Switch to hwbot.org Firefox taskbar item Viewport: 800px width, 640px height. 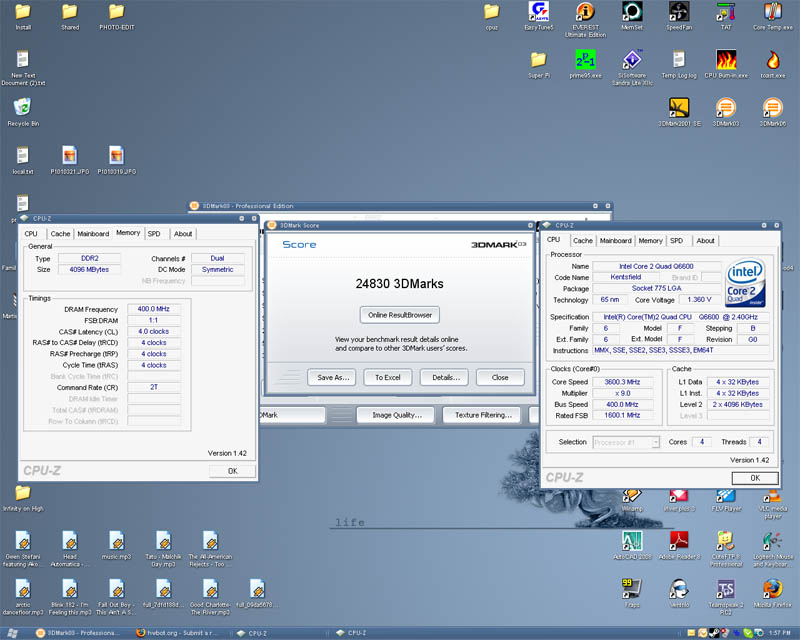coord(177,633)
